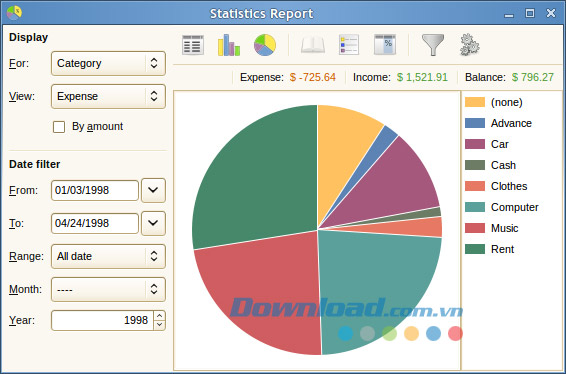Open the detail book icon
Screen dimensions: 566x374
(313, 45)
